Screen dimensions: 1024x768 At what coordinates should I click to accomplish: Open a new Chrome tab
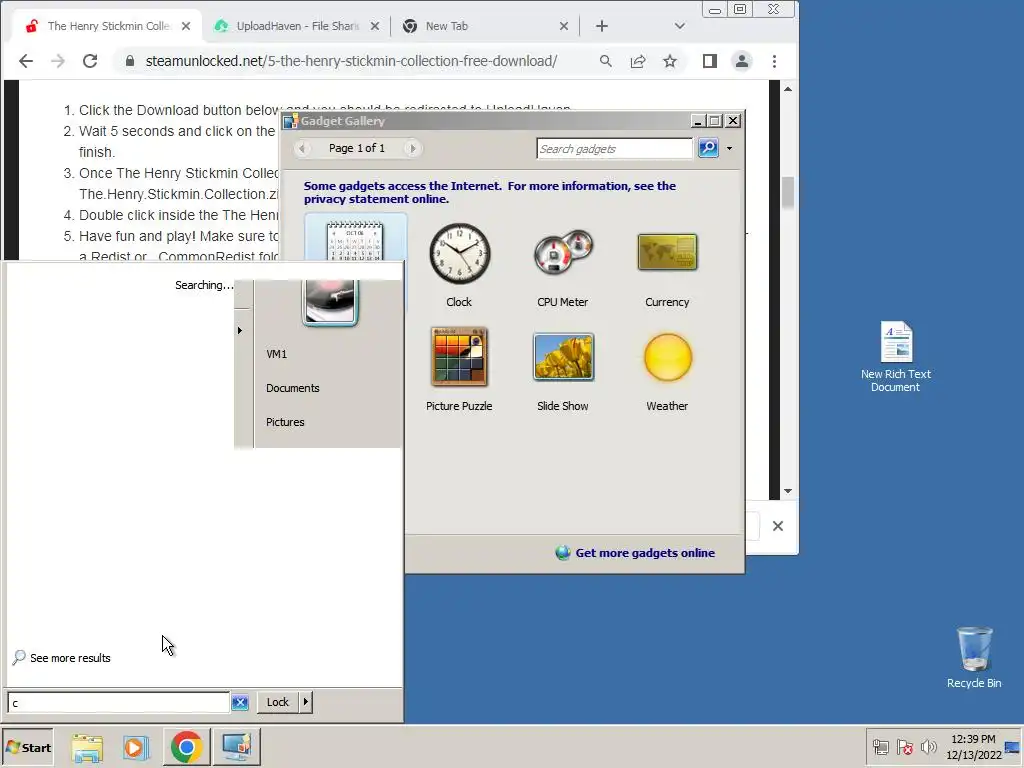(x=602, y=26)
